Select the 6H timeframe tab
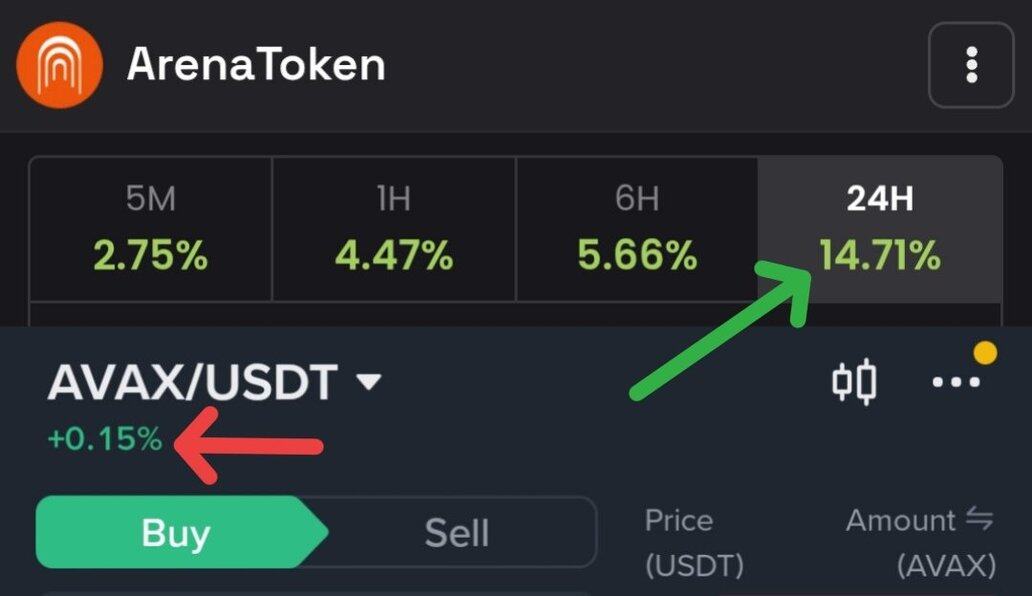The image size is (1032, 596). (637, 229)
